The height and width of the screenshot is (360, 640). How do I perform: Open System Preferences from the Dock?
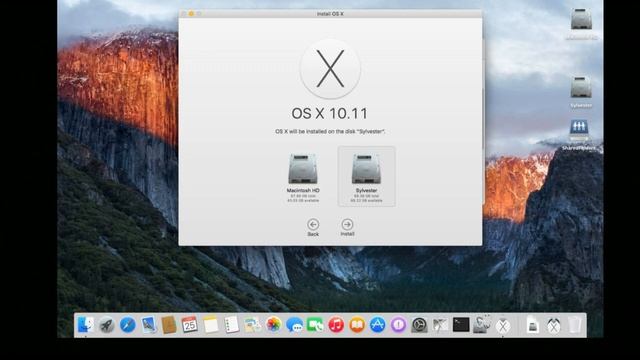(x=419, y=325)
